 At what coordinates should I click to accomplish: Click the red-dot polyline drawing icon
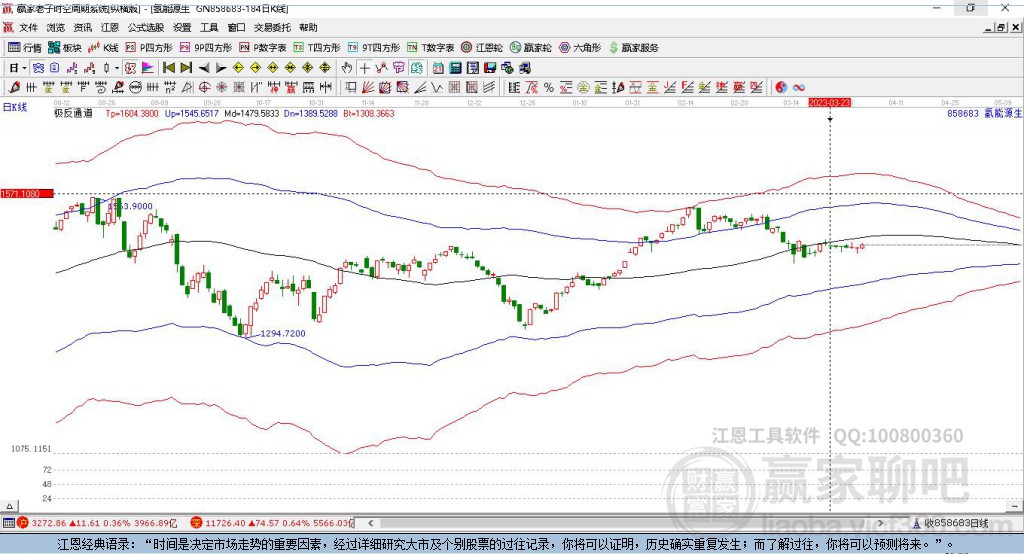pos(381,68)
